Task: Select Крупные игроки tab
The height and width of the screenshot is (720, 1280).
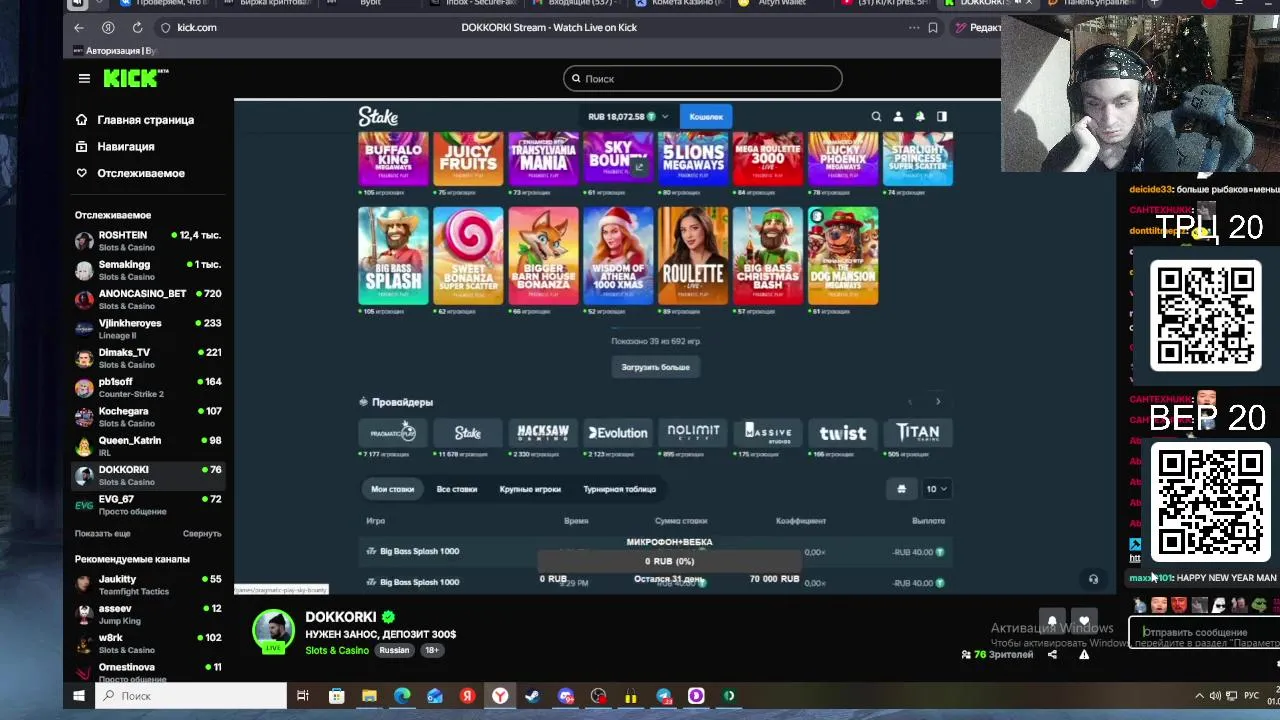Action: click(x=530, y=489)
